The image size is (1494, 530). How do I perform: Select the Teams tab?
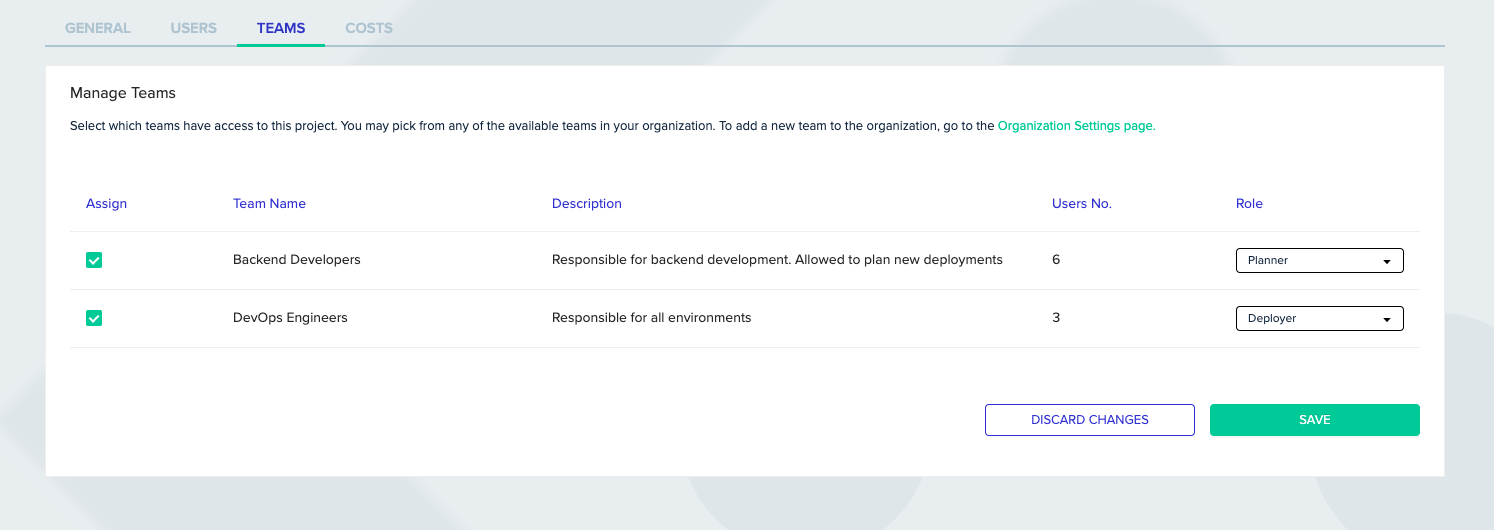281,28
